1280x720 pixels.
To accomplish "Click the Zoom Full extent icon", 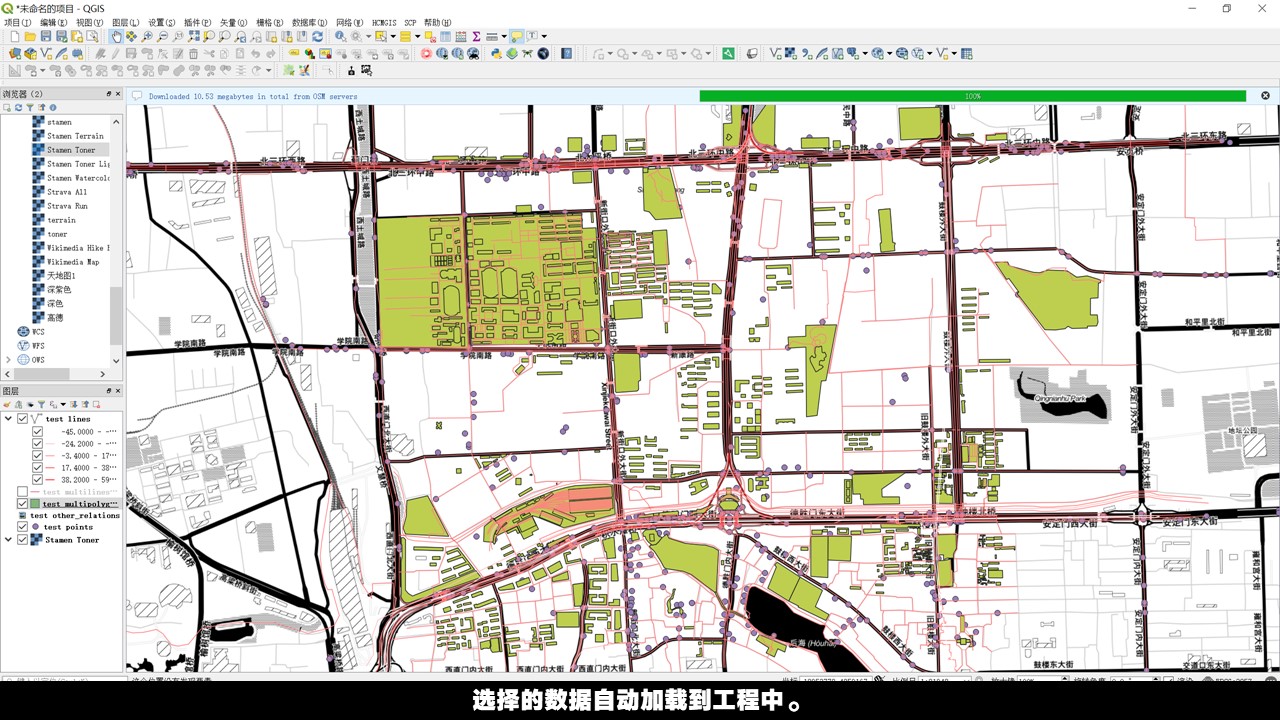I will (193, 36).
